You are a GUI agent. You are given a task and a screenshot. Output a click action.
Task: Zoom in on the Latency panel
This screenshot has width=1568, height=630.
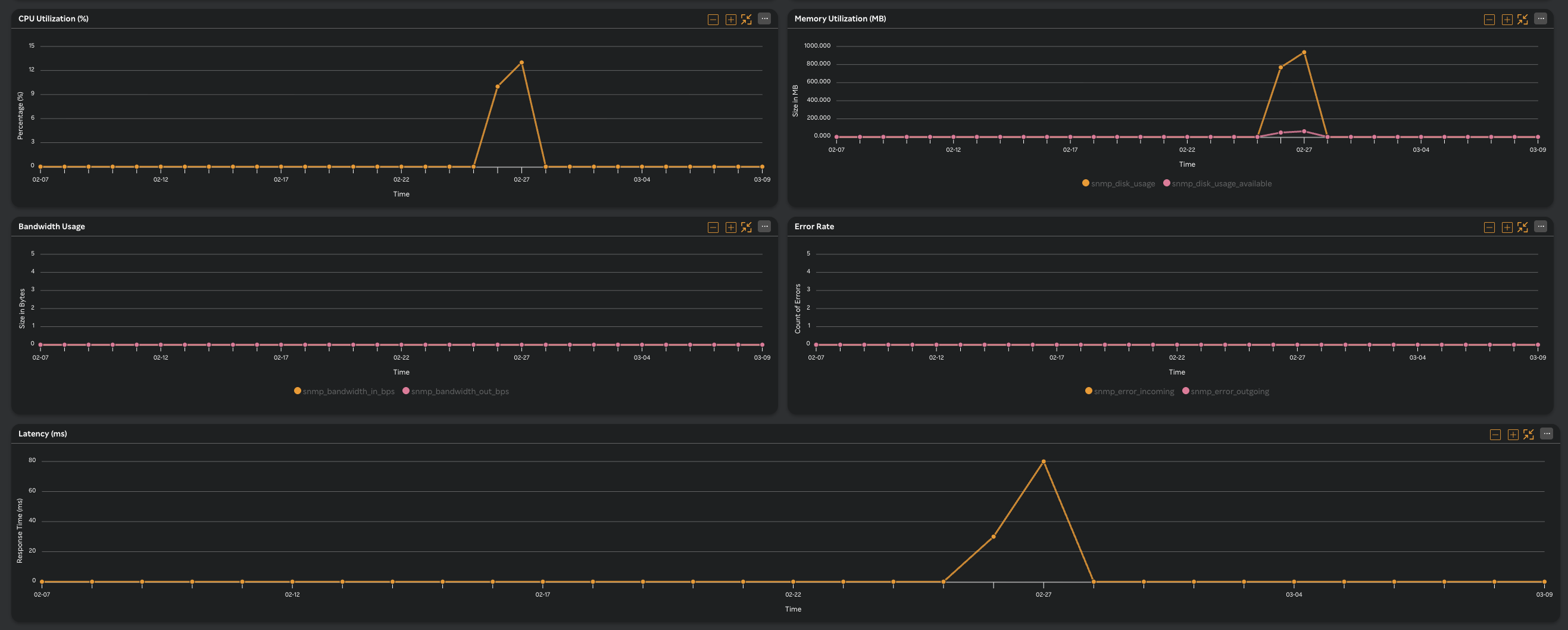(x=1512, y=434)
